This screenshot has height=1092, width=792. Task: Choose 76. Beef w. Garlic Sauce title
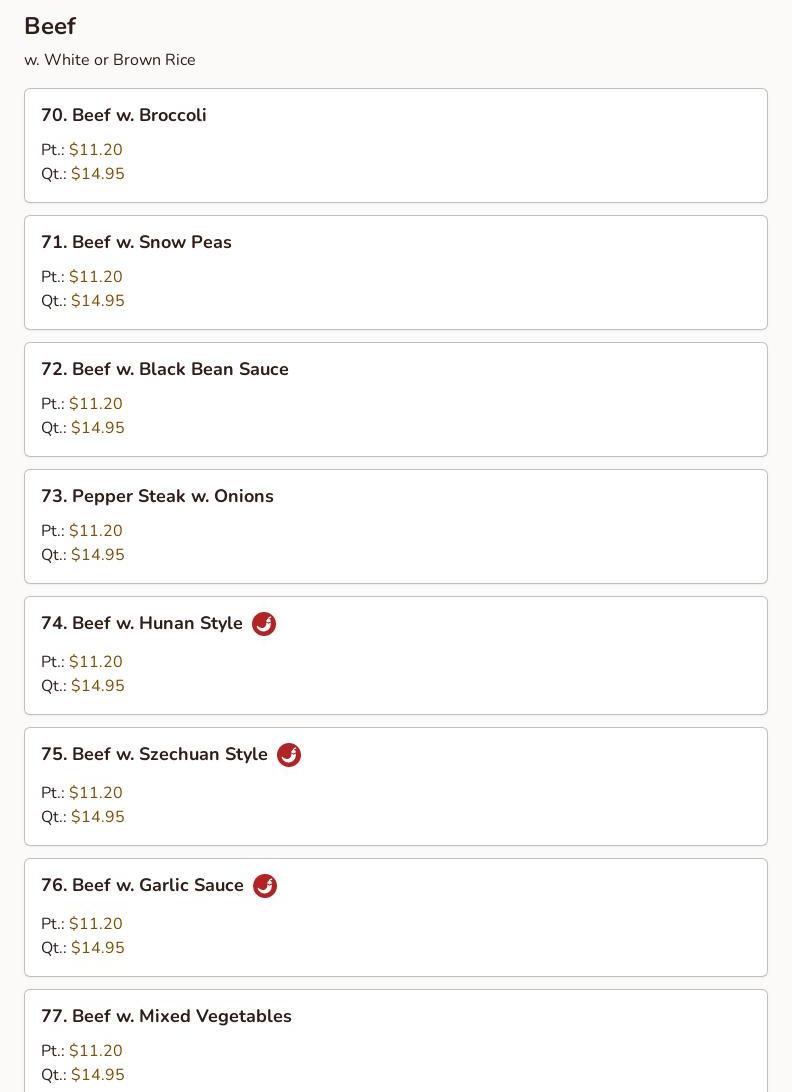(x=143, y=884)
